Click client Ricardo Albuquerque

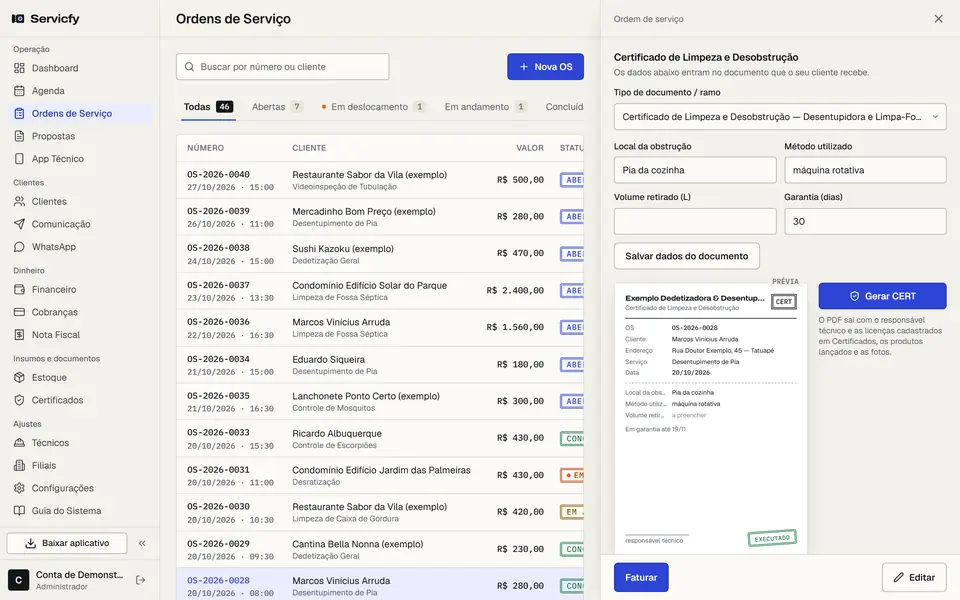[x=337, y=433]
